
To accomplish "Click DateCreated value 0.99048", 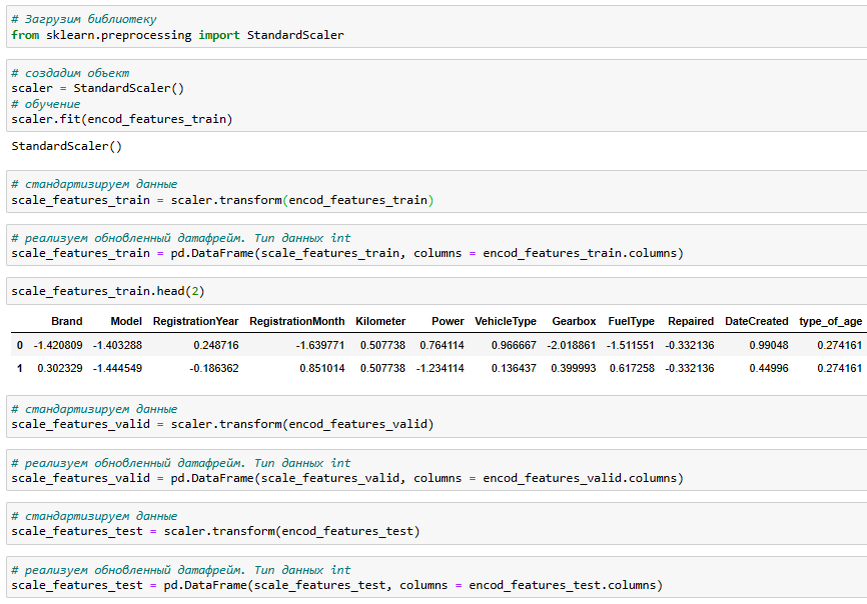I will coord(769,345).
